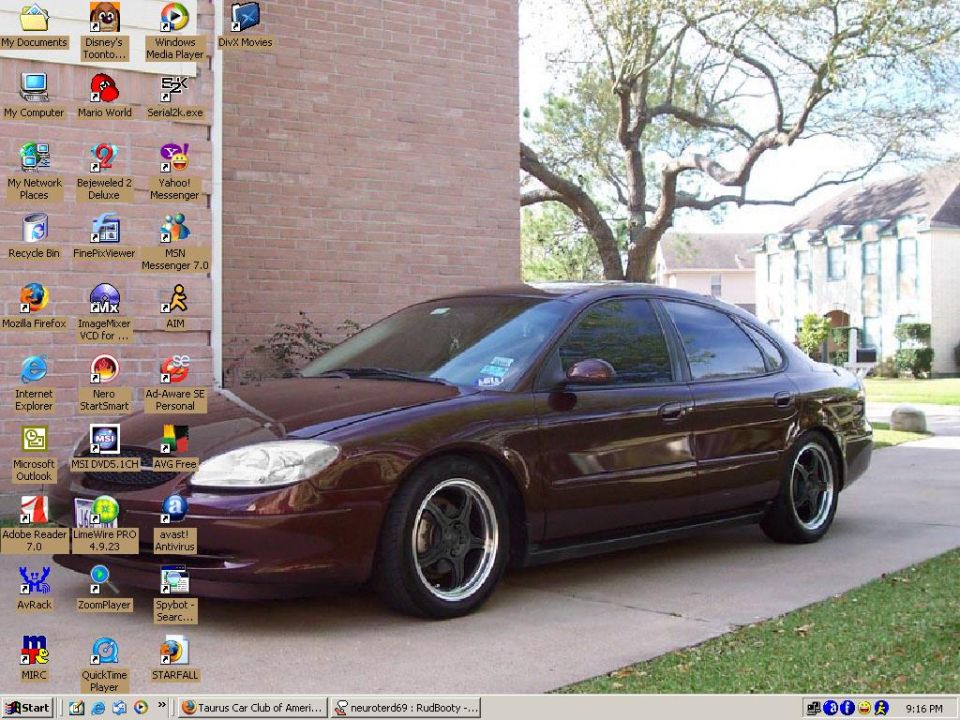Switch to neuroterd69 chat taskbar window
Viewport: 960px width, 720px height.
[405, 708]
